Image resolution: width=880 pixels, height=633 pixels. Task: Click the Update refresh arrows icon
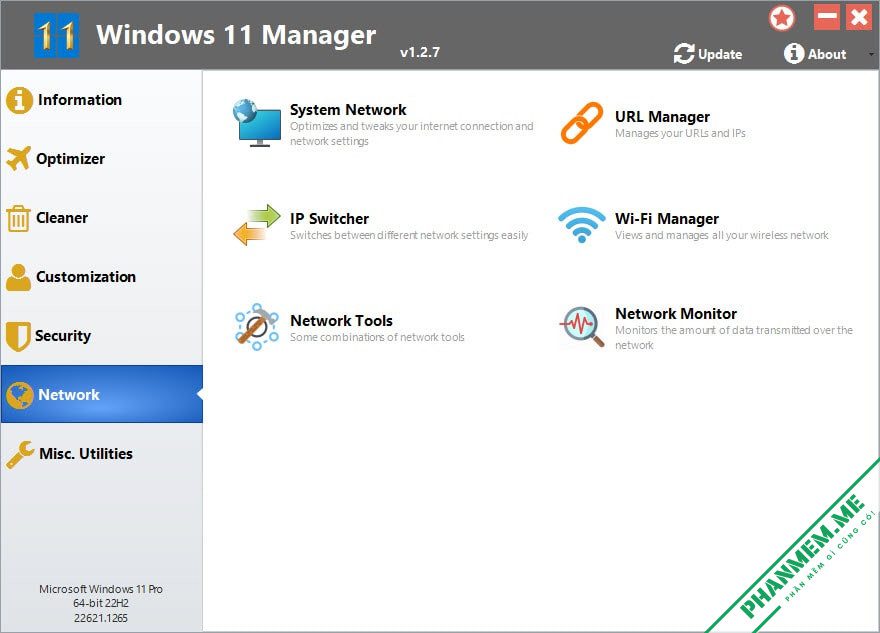pyautogui.click(x=684, y=54)
